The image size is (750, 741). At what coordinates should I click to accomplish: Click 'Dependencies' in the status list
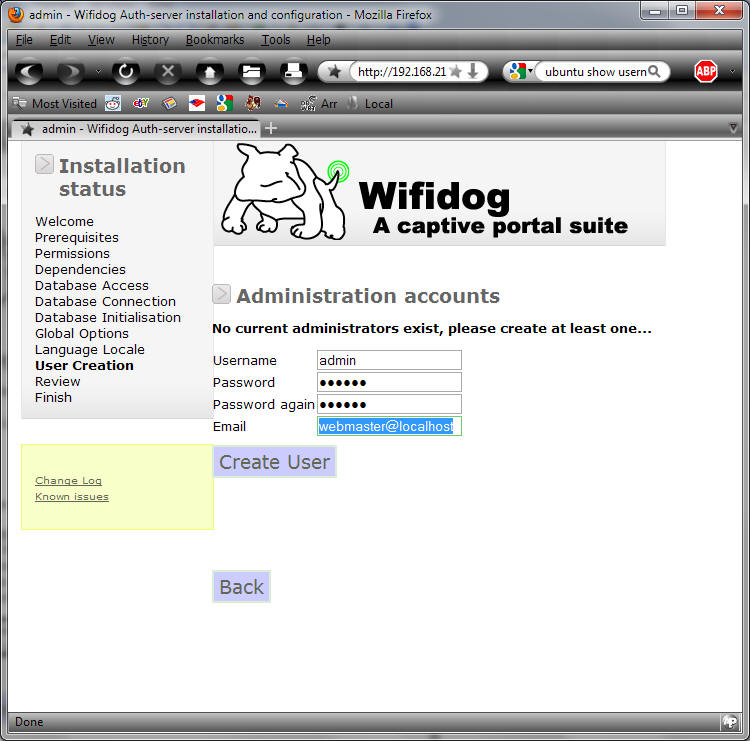tap(80, 269)
